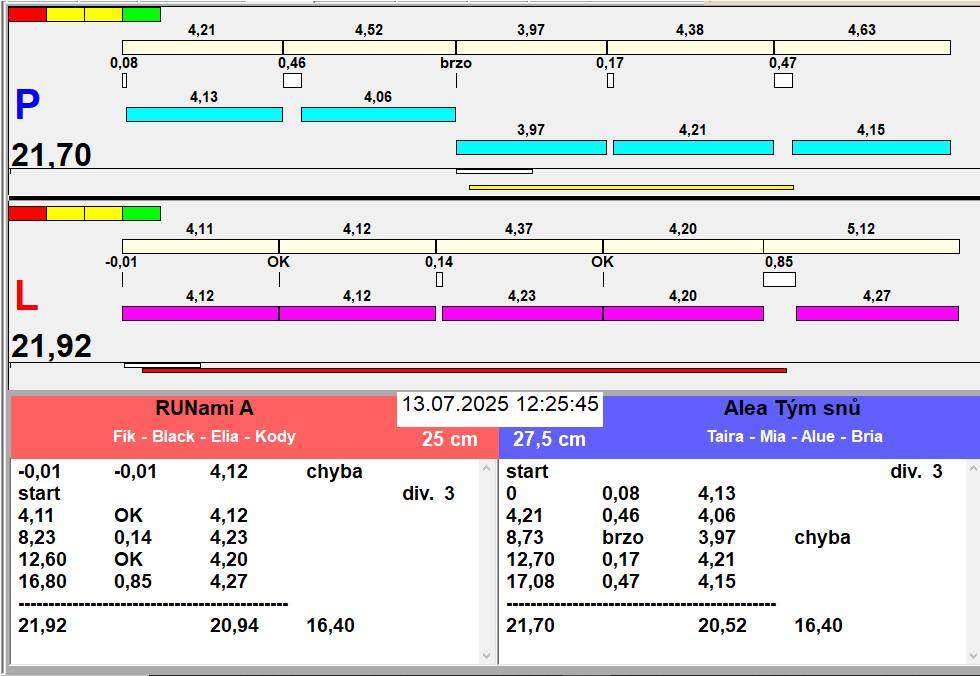Click brzo in the Alea Tým snů results table
Viewport: 980px width, 676px height.
[623, 538]
